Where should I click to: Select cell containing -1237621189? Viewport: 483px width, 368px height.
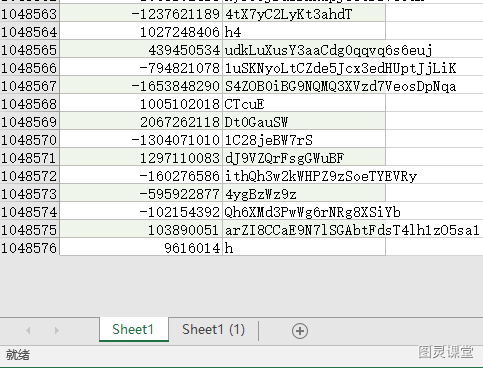[141, 14]
